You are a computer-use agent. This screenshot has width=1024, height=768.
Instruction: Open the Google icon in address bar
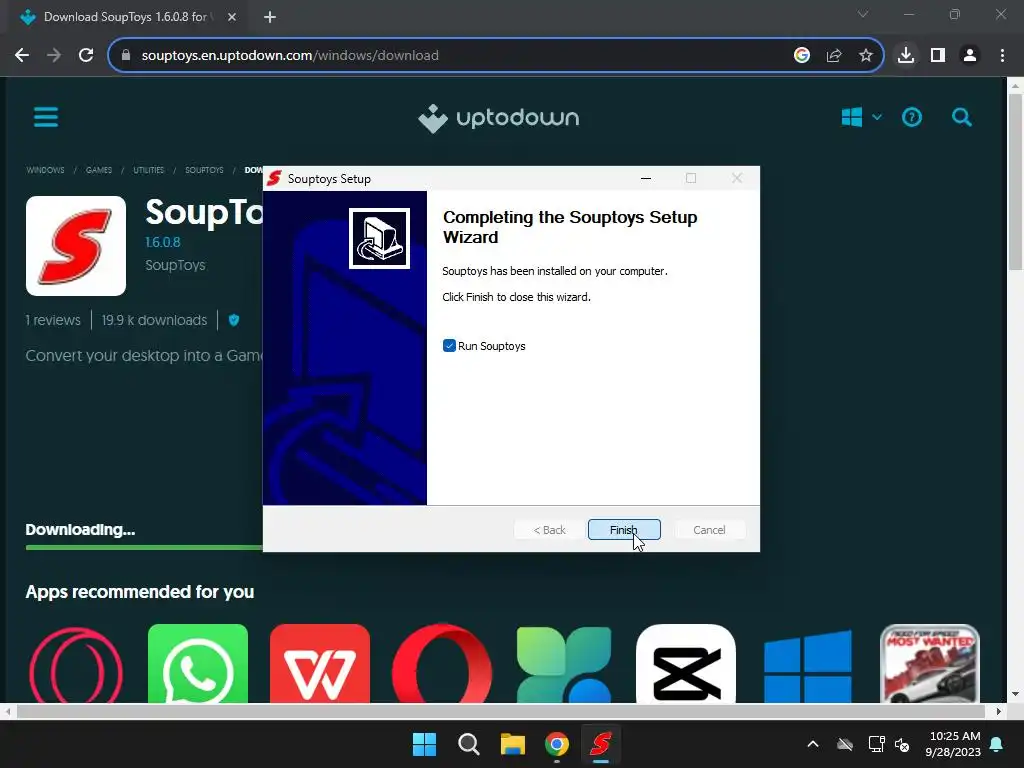pos(802,56)
